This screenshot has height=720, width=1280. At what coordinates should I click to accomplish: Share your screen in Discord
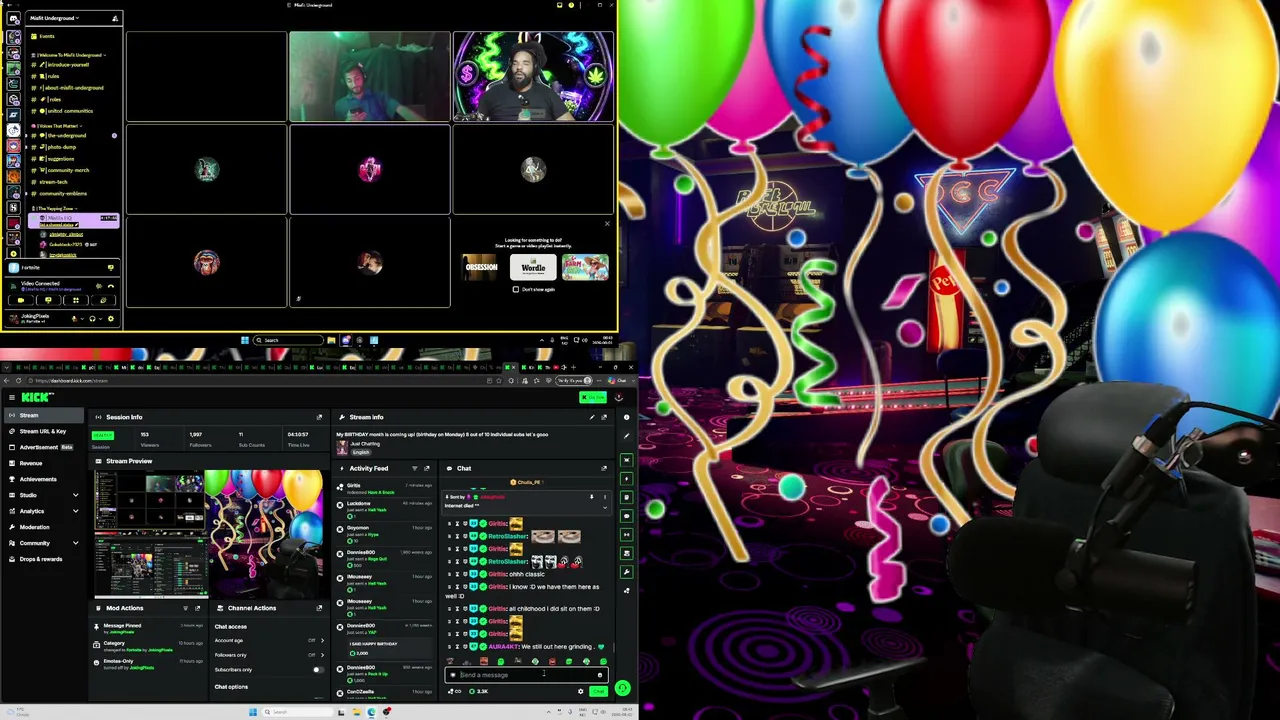point(48,300)
